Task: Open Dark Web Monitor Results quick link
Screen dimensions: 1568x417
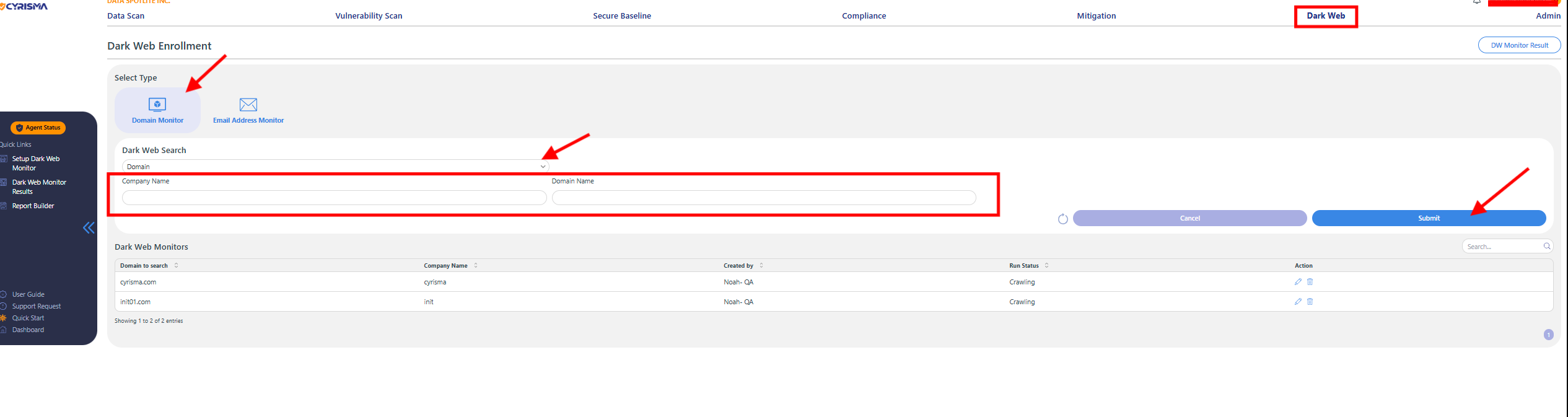Action: pos(39,187)
